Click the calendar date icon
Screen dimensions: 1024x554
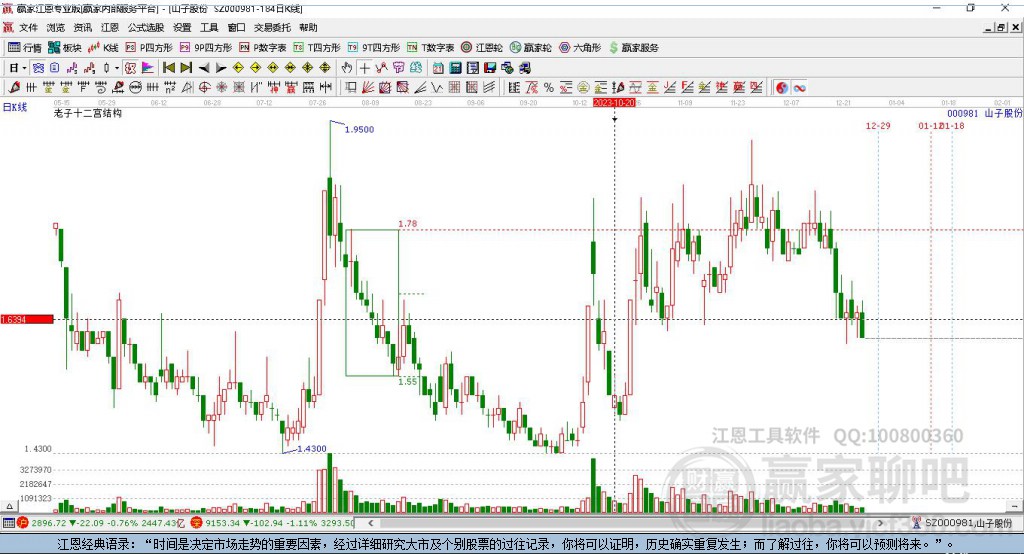[438, 68]
